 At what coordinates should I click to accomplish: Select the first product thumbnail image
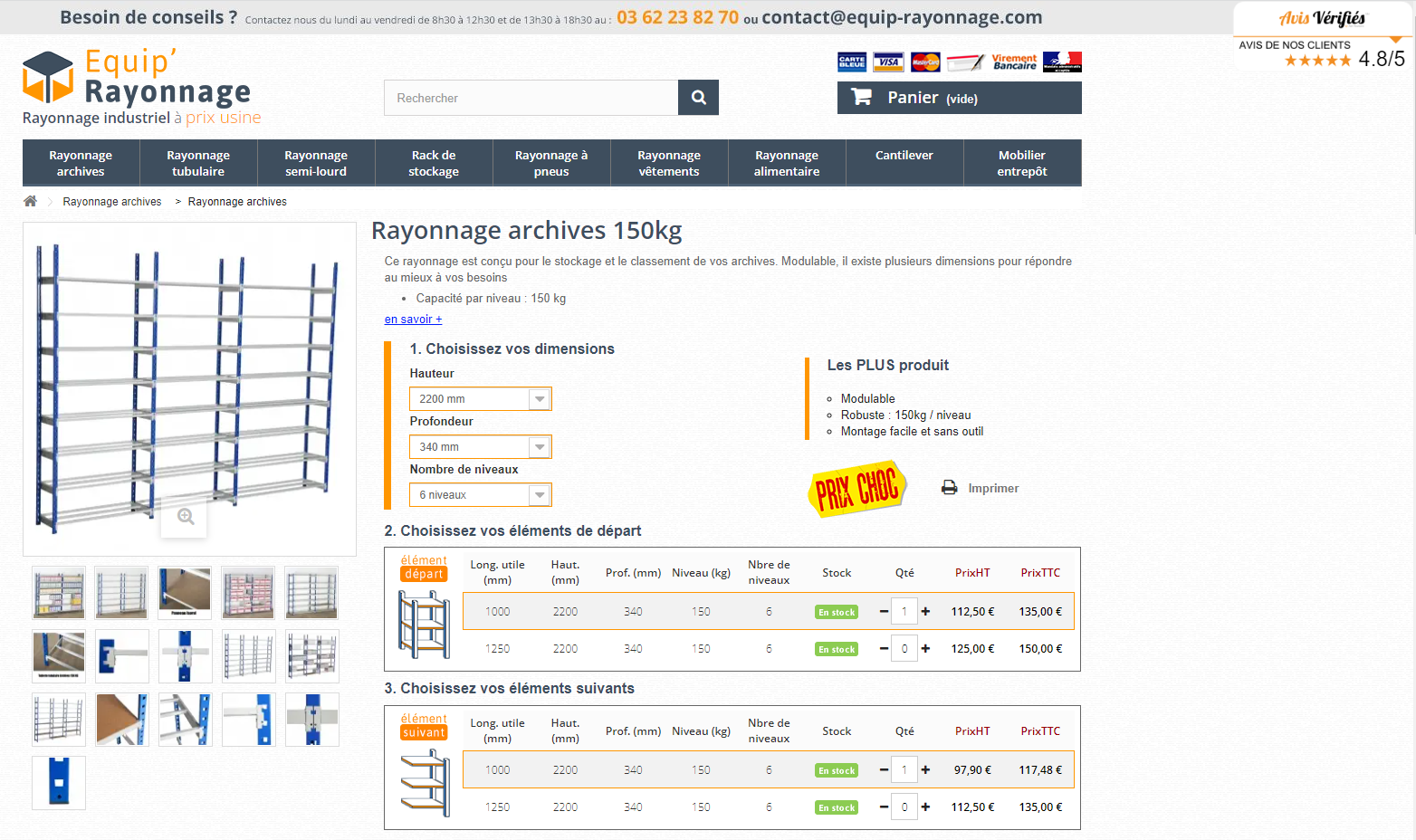[x=59, y=593]
